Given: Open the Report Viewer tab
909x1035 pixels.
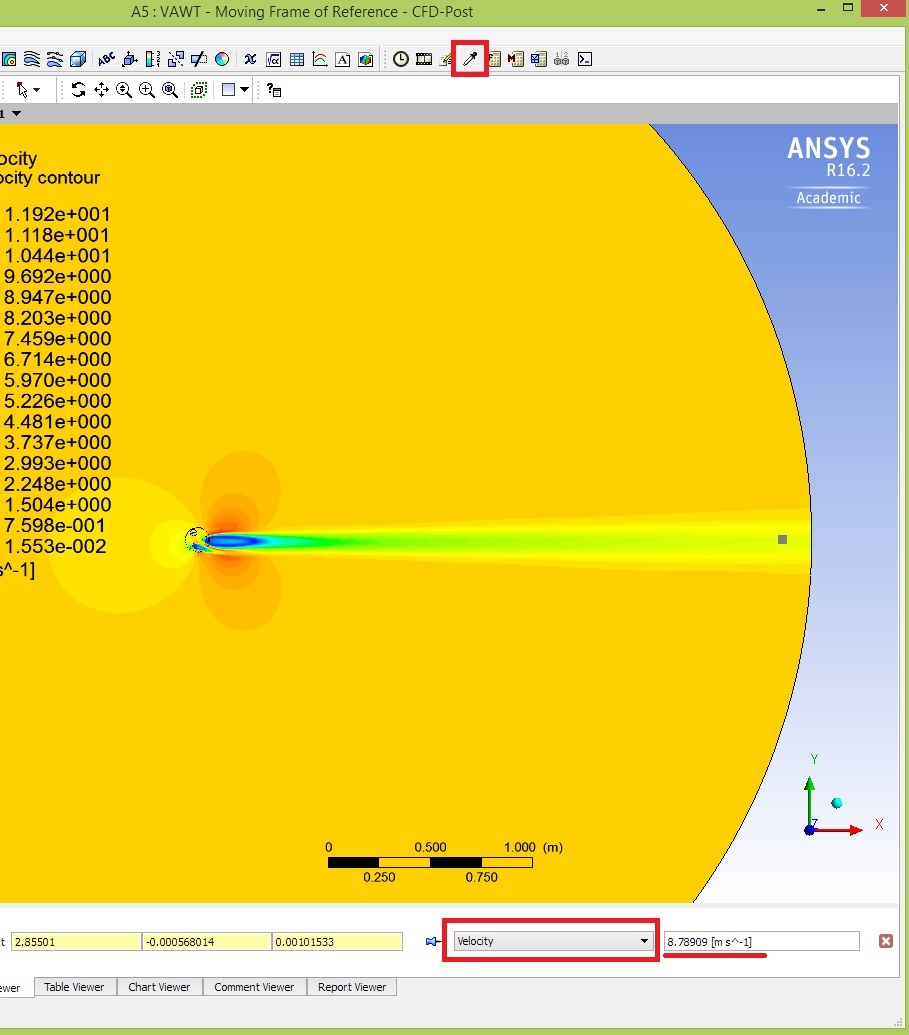Looking at the screenshot, I should click(352, 987).
